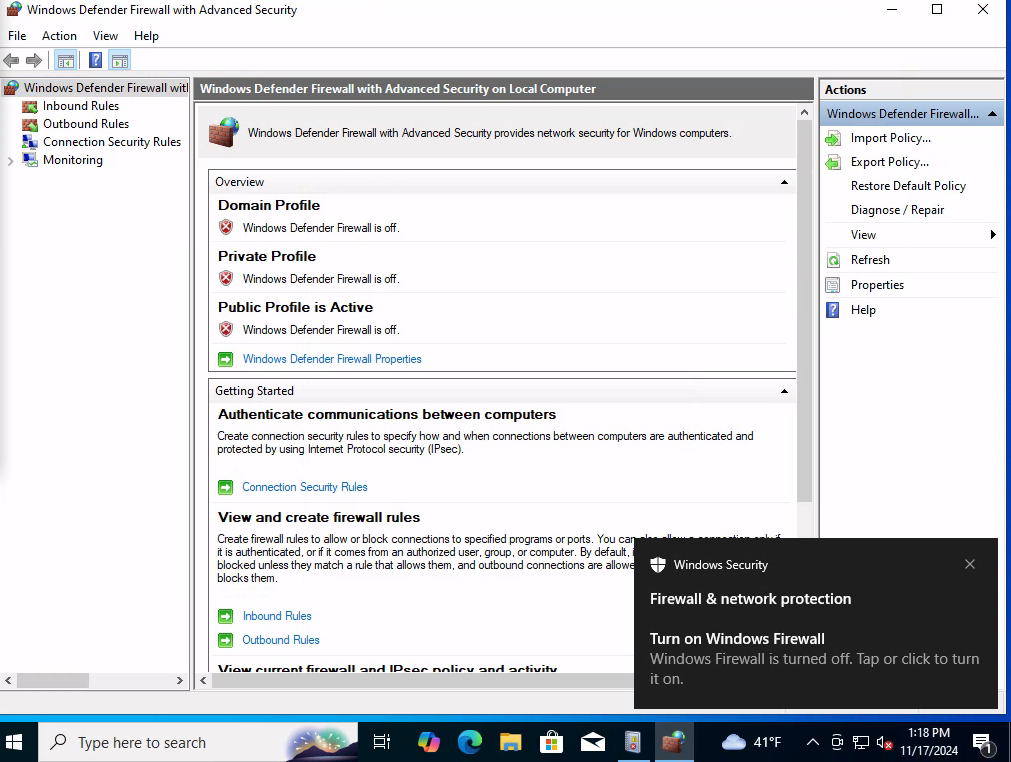Open the Action menu
This screenshot has height=762, width=1011.
pyautogui.click(x=59, y=36)
